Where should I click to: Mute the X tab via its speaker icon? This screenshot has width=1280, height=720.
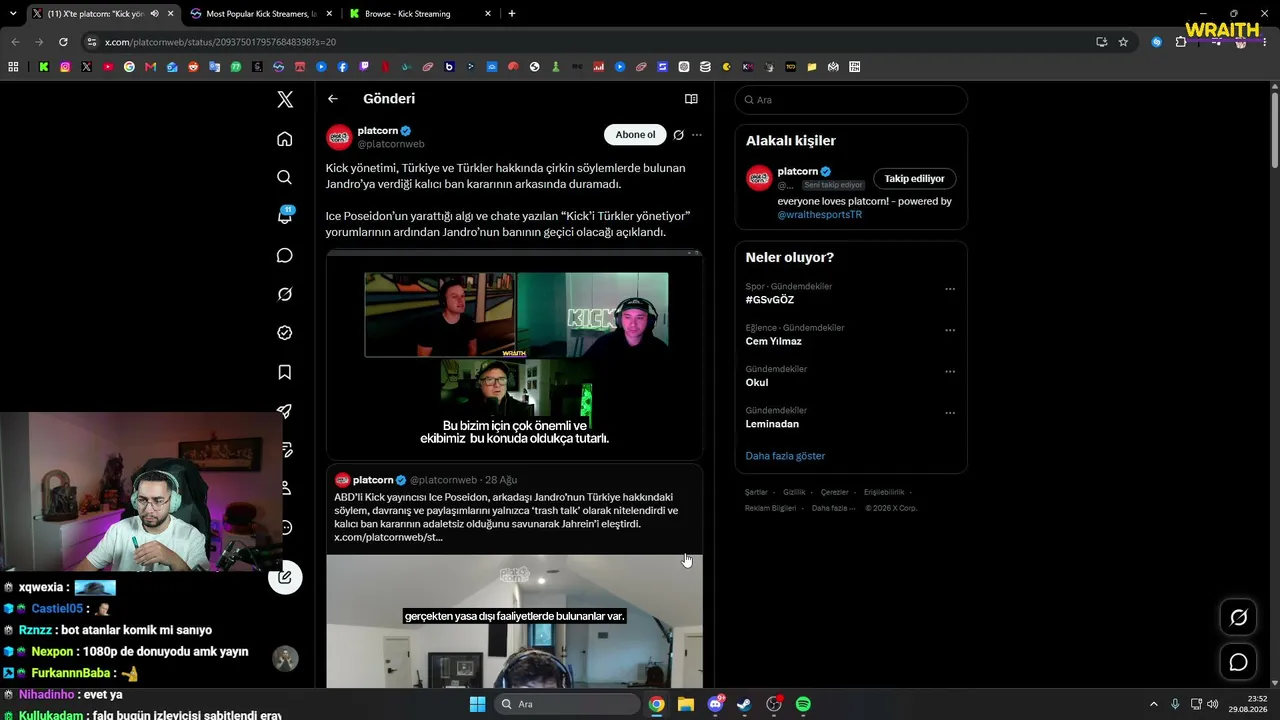point(155,14)
